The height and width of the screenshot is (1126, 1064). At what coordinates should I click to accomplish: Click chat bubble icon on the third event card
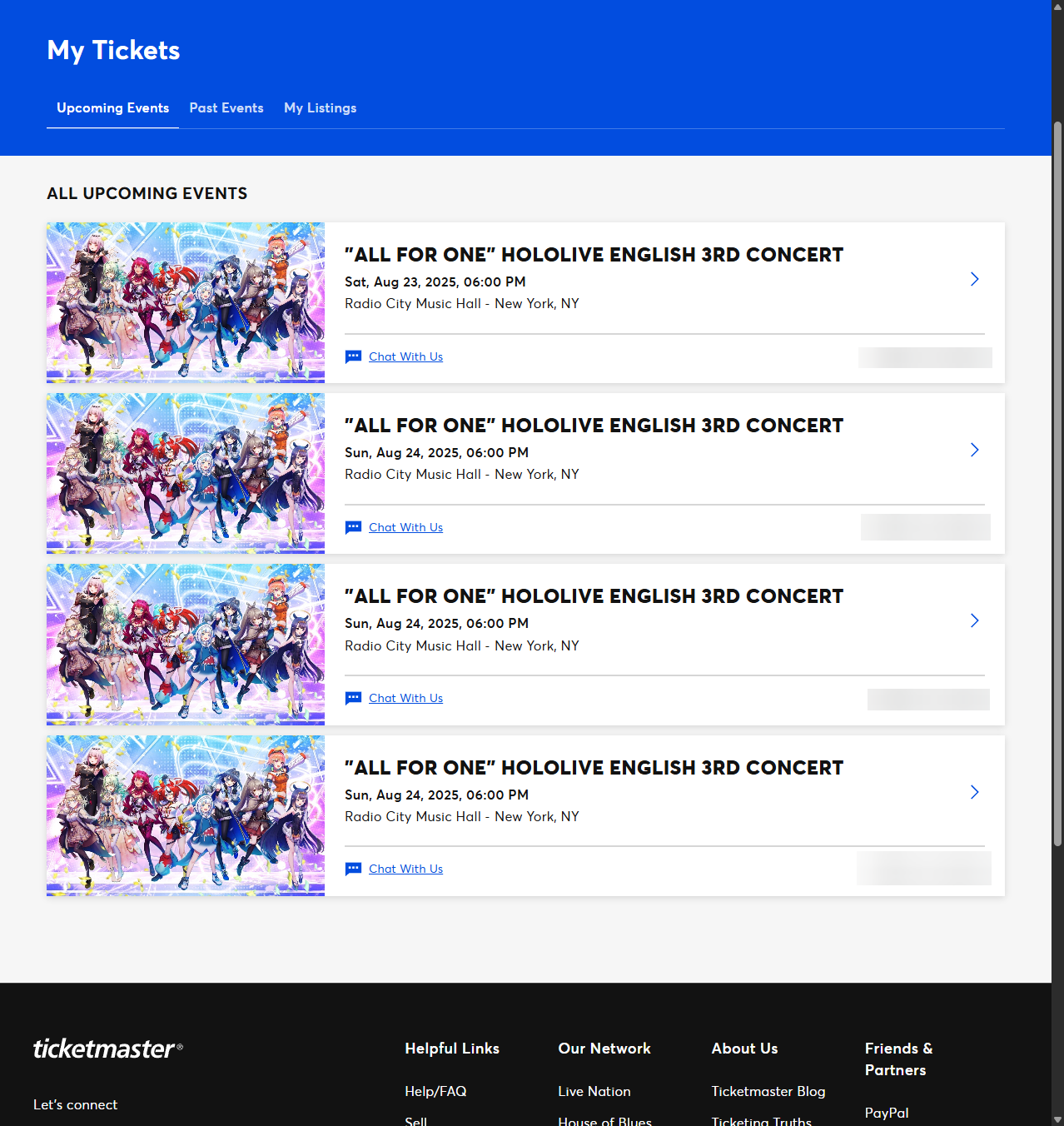353,698
